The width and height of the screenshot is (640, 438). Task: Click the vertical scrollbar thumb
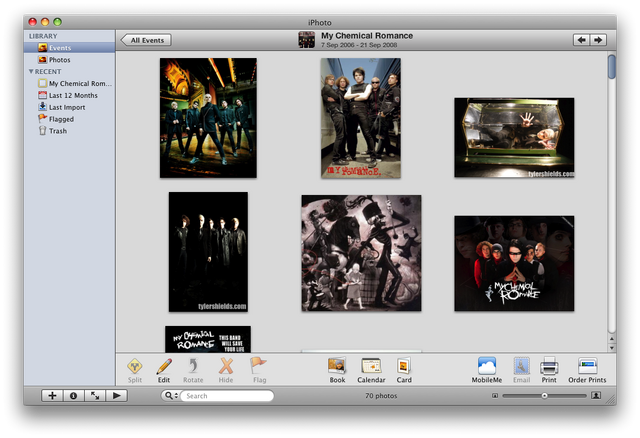click(x=611, y=67)
